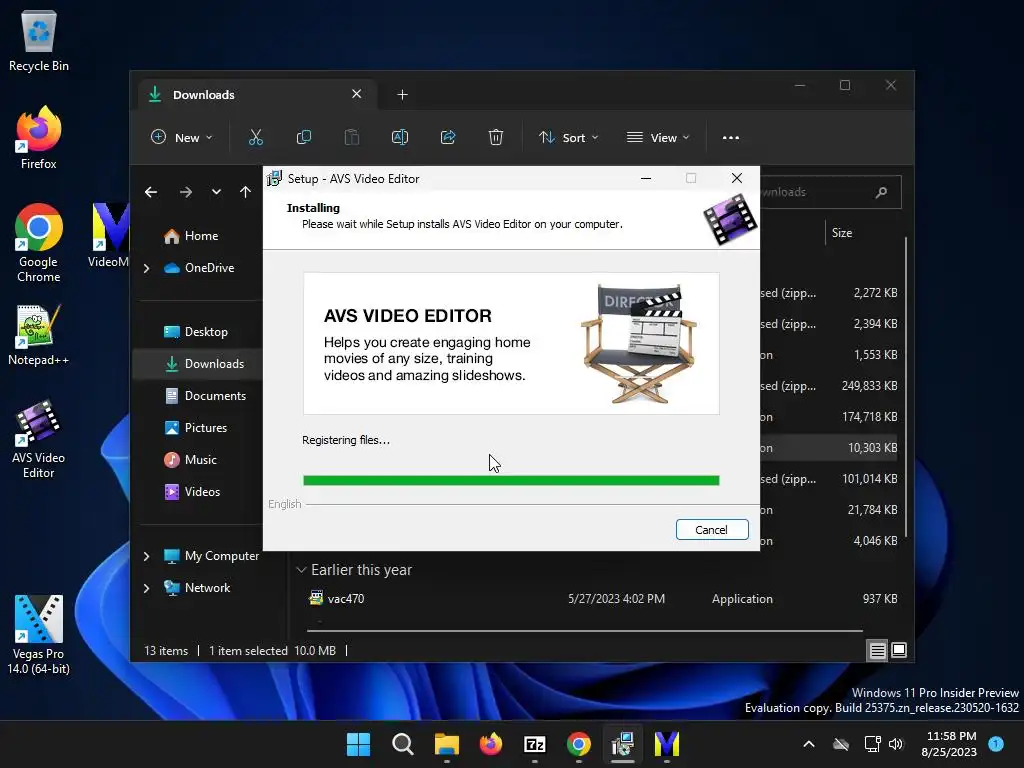Open Vegas Pro 14.0 desktop shortcut
1024x768 pixels.
tap(39, 635)
